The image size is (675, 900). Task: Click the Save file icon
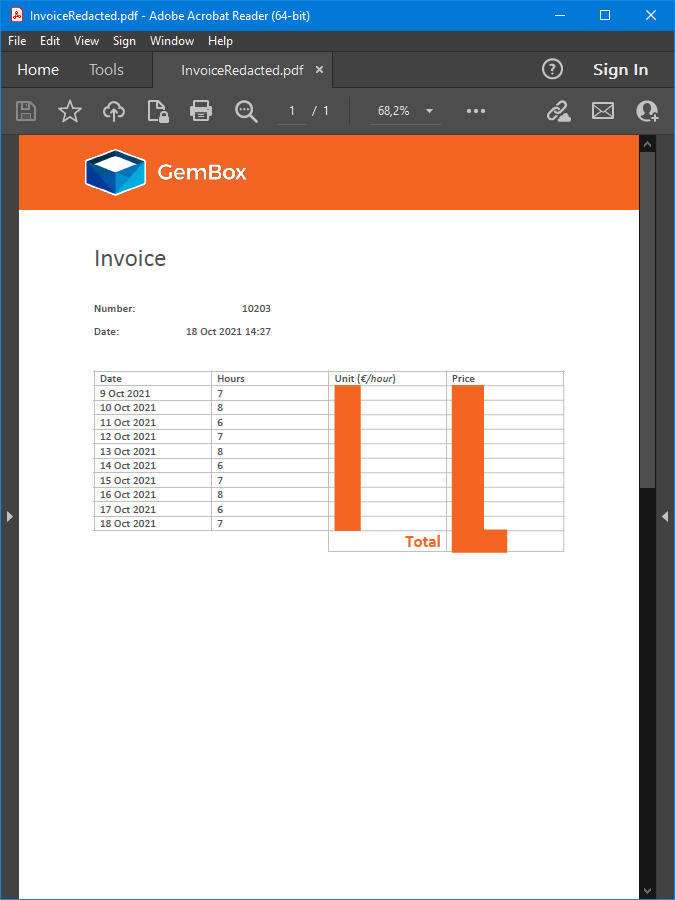(x=26, y=111)
